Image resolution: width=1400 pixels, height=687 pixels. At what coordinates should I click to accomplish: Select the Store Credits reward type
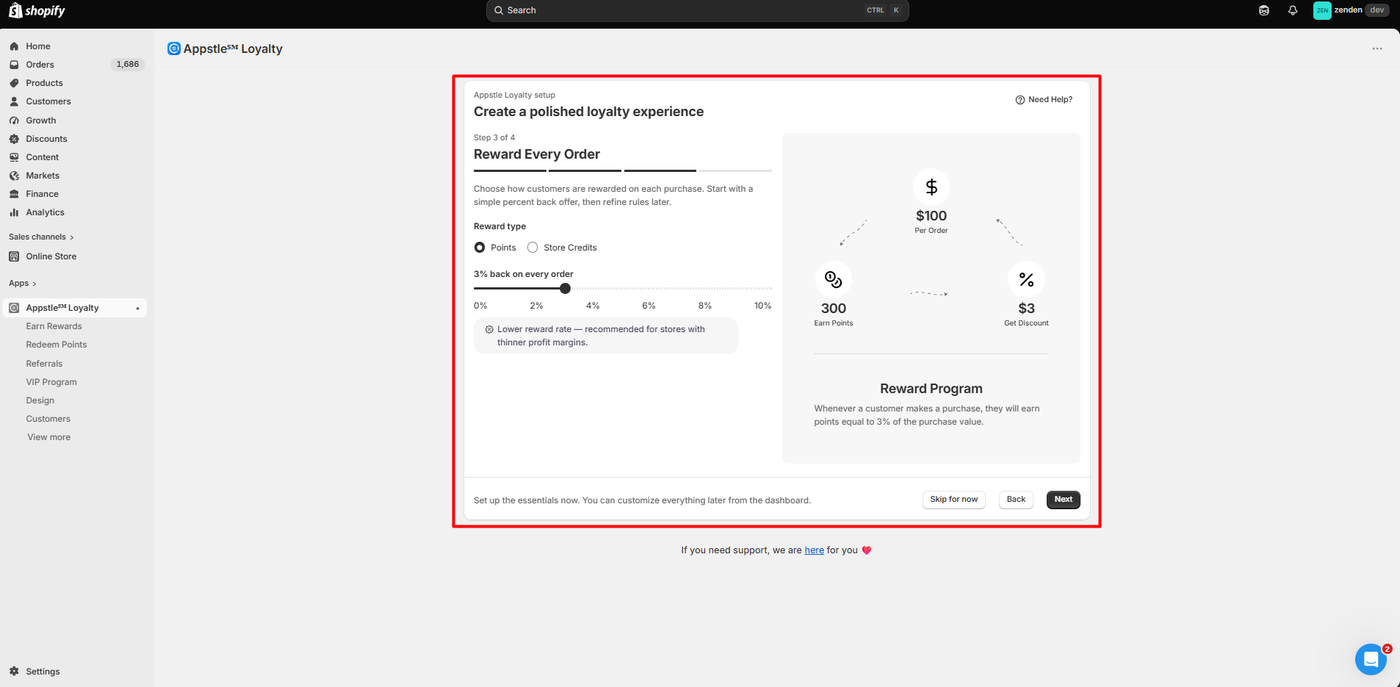[x=532, y=247]
